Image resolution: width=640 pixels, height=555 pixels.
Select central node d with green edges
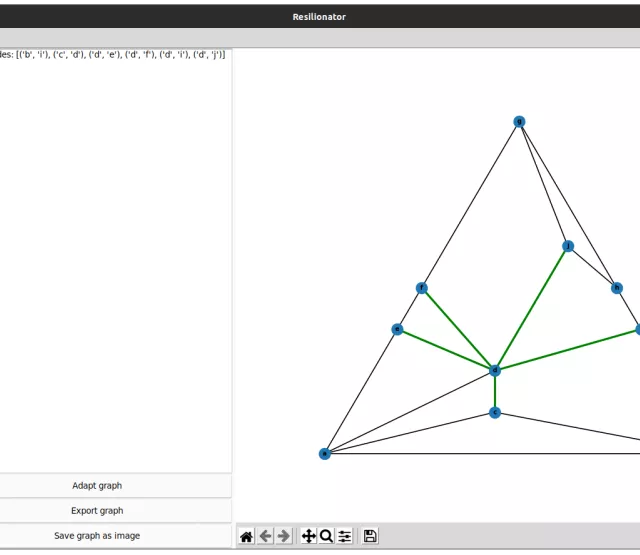(495, 370)
